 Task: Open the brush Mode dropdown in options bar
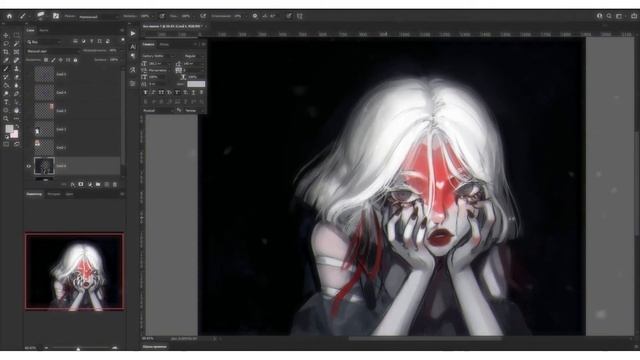coord(98,17)
